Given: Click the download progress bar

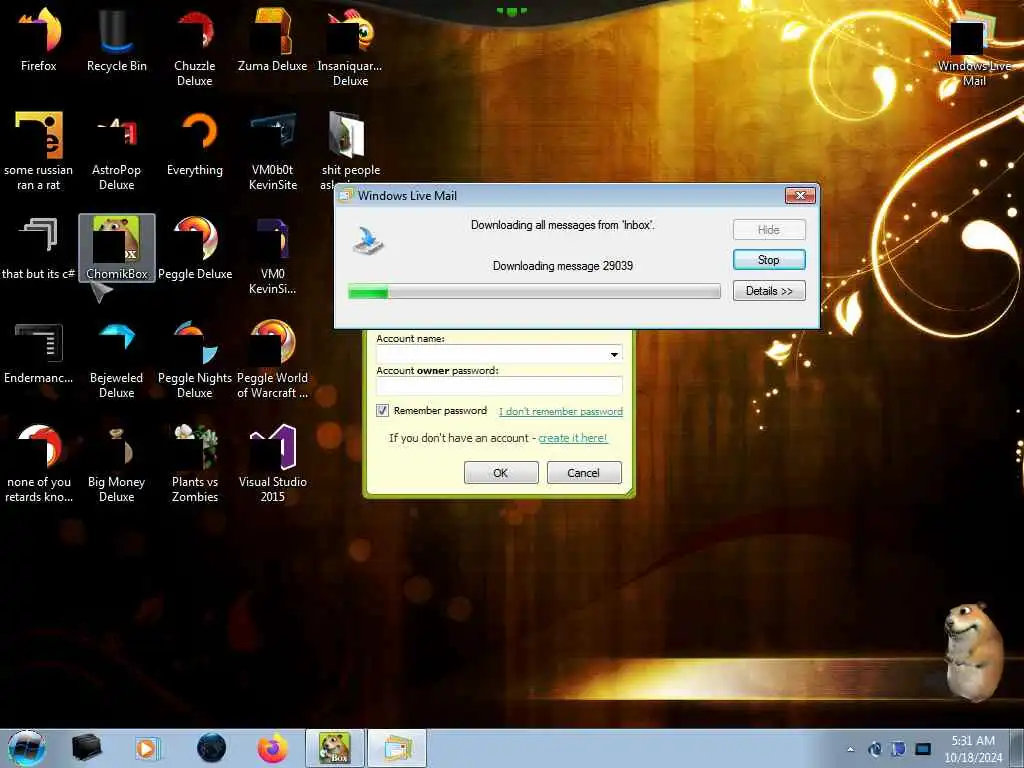Looking at the screenshot, I should (x=534, y=291).
